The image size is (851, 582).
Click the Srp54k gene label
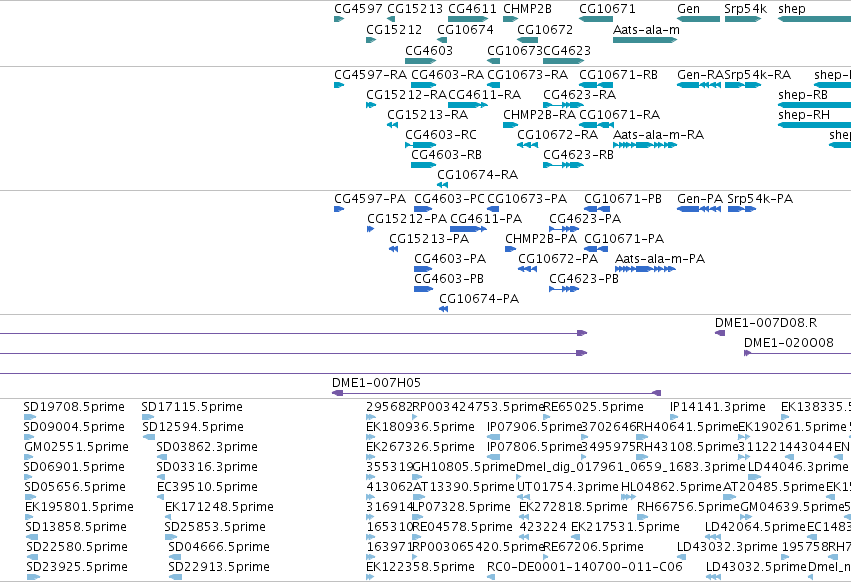(745, 9)
